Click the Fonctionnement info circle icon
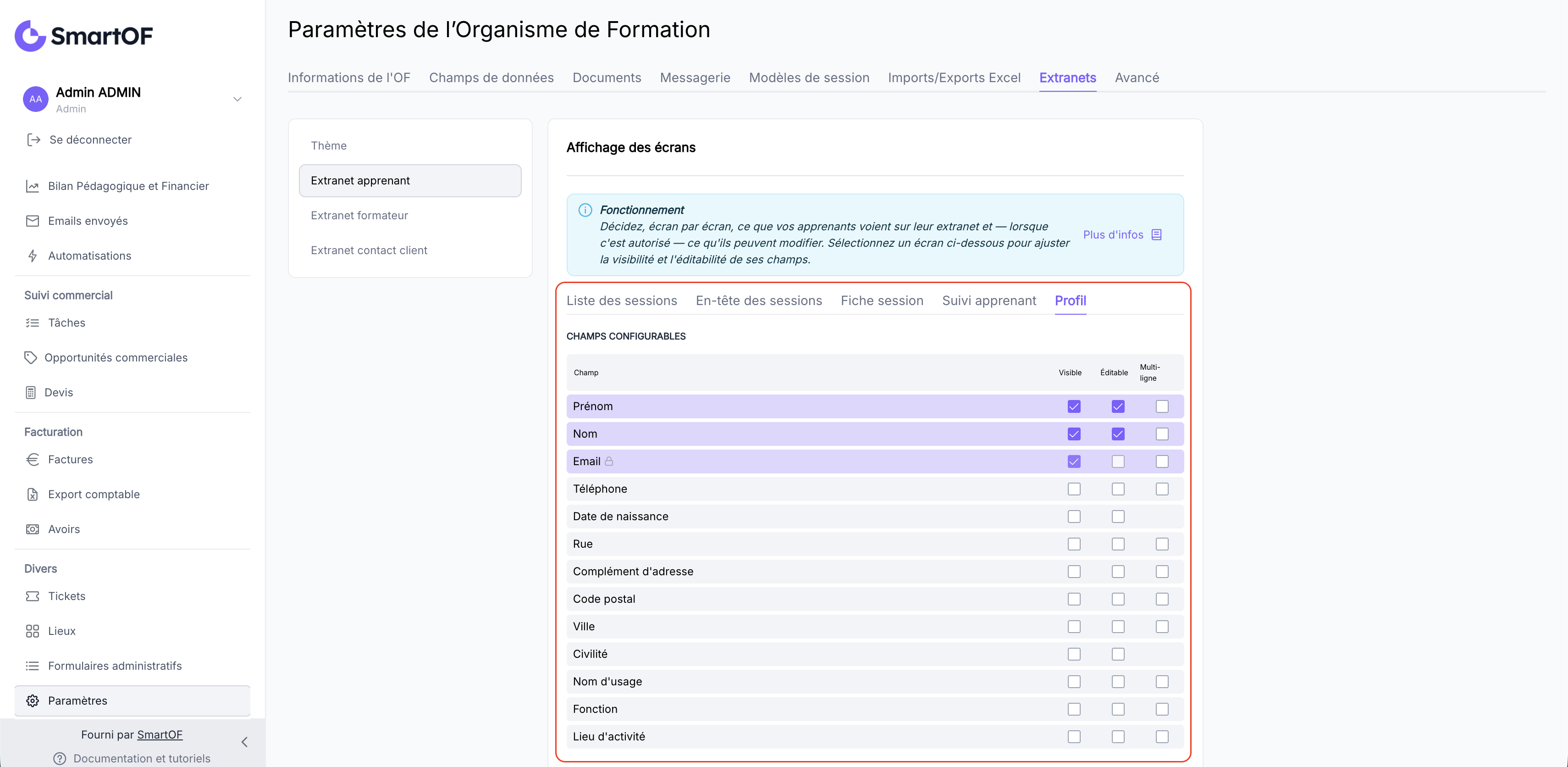Viewport: 1568px width, 767px height. (585, 210)
